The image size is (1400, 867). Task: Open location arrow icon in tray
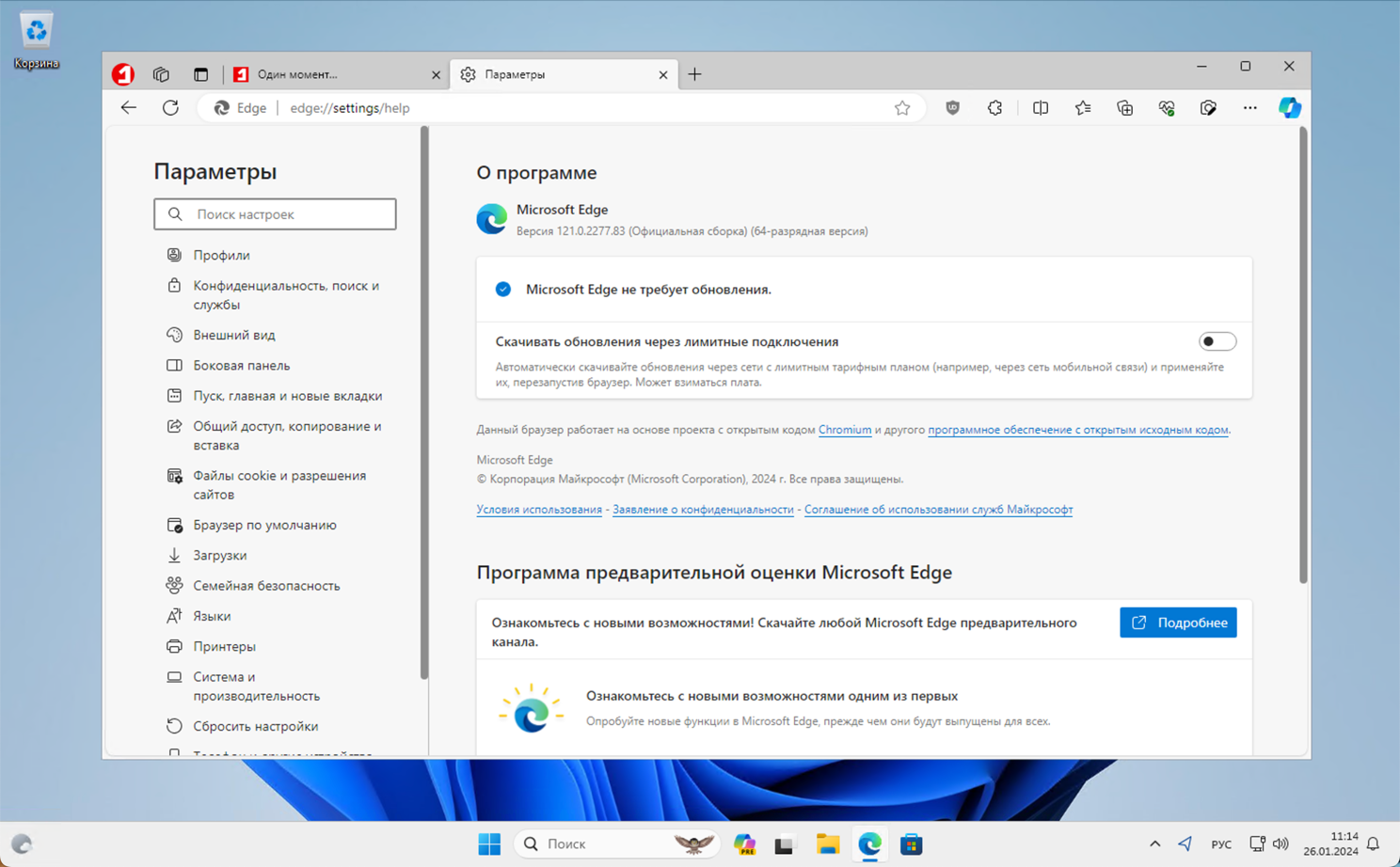tap(1185, 844)
